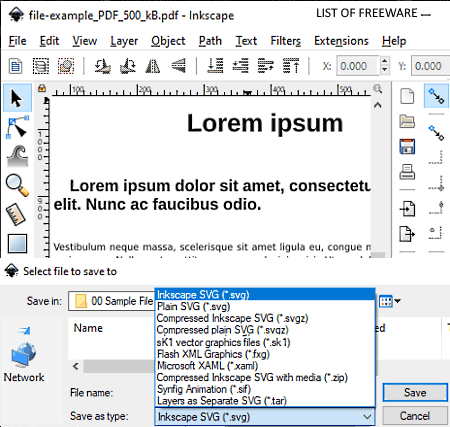Open the Filters menu
The height and width of the screenshot is (427, 450).
(x=285, y=41)
